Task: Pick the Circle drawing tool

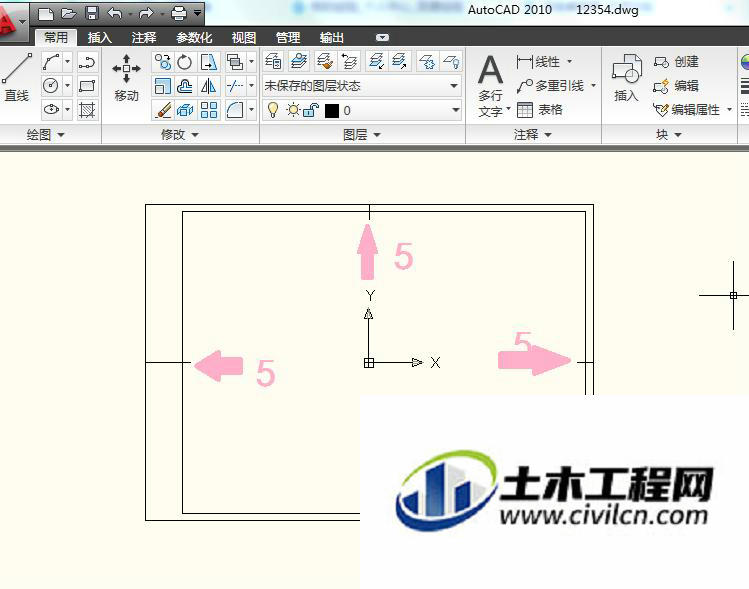Action: coord(51,86)
